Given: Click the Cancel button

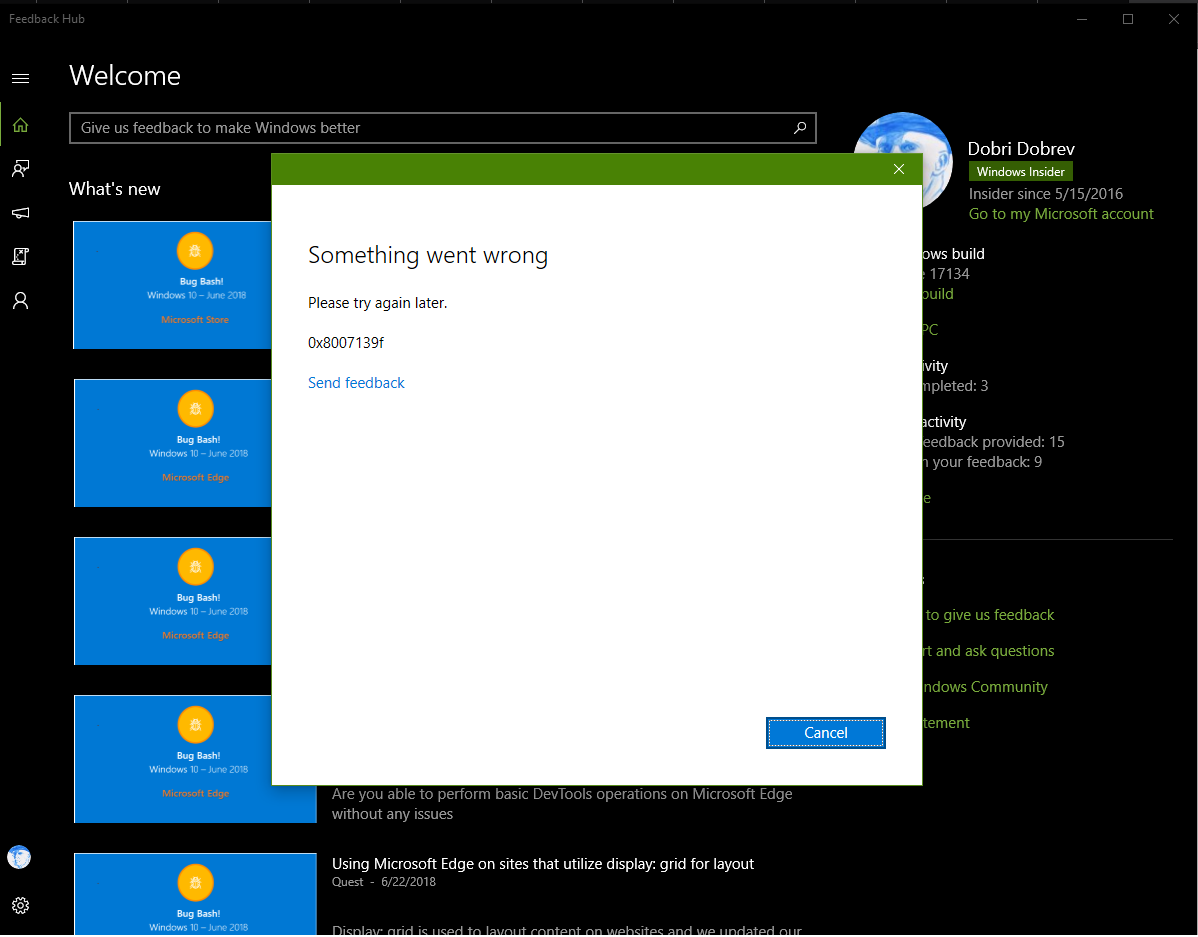Looking at the screenshot, I should (825, 733).
